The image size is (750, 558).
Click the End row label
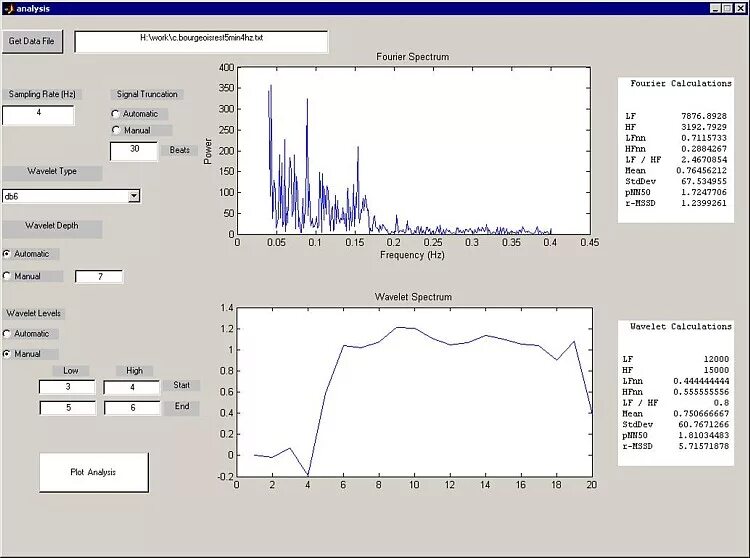[182, 406]
